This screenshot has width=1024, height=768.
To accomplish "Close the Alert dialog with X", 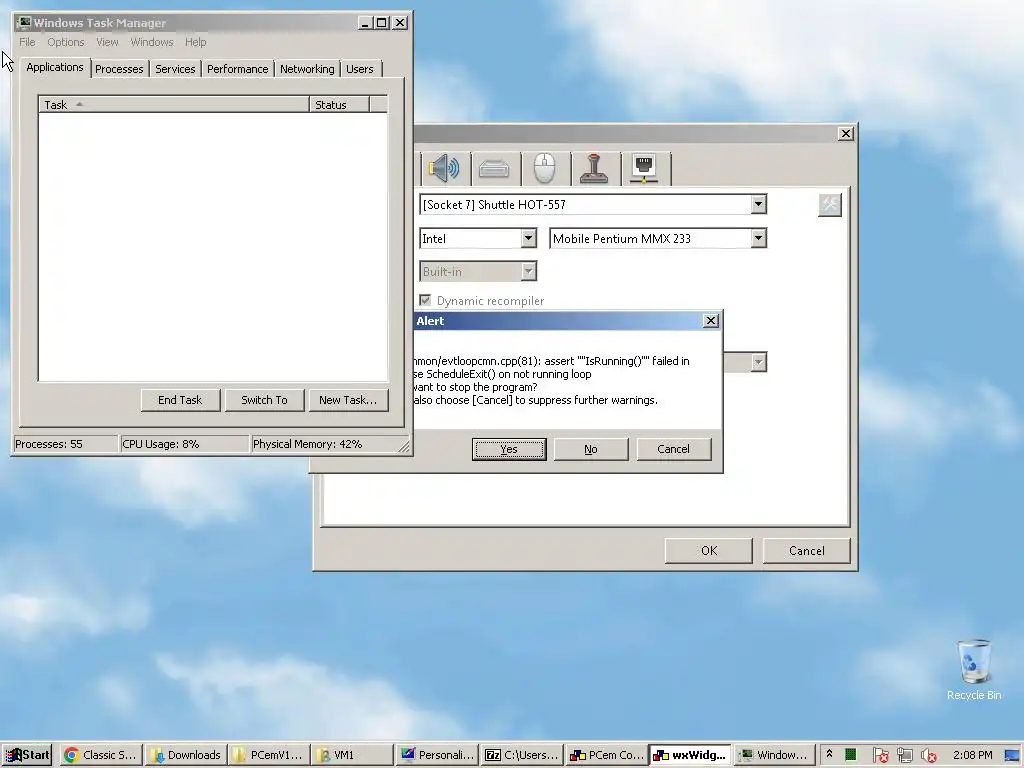I will tap(711, 321).
